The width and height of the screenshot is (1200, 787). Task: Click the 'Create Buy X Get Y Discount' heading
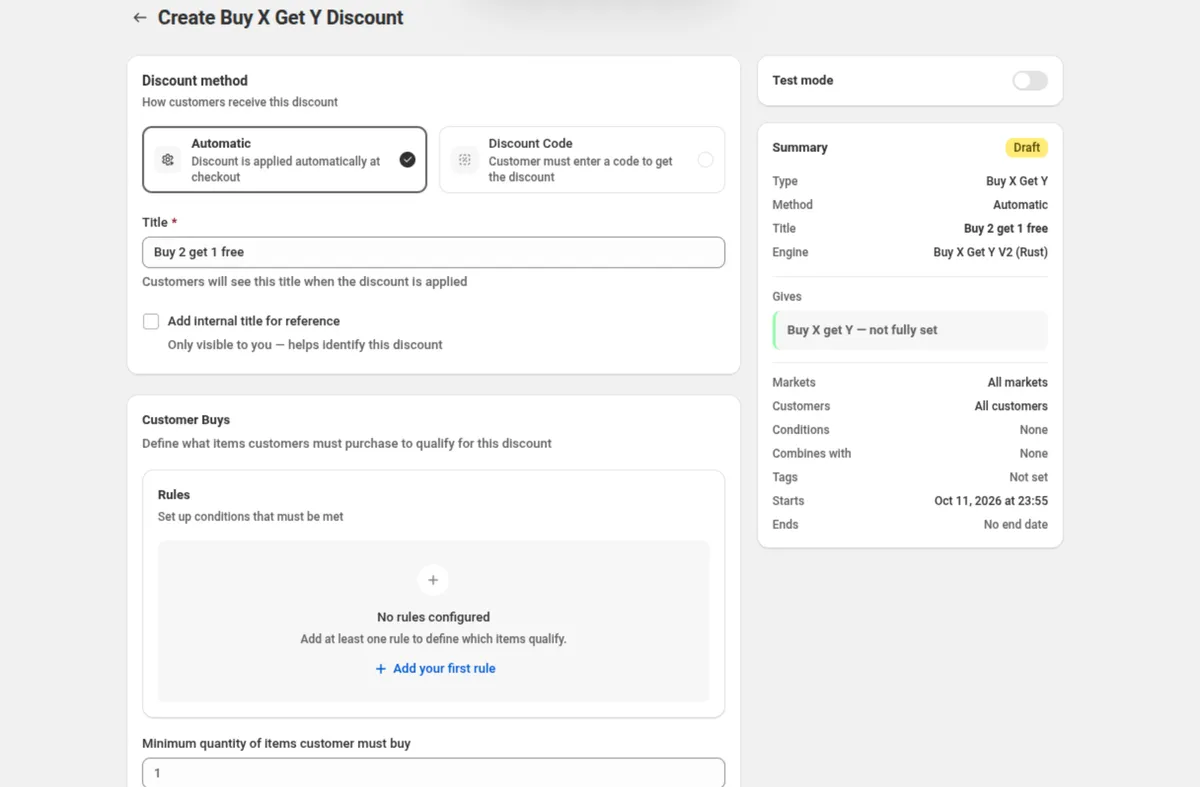point(281,18)
